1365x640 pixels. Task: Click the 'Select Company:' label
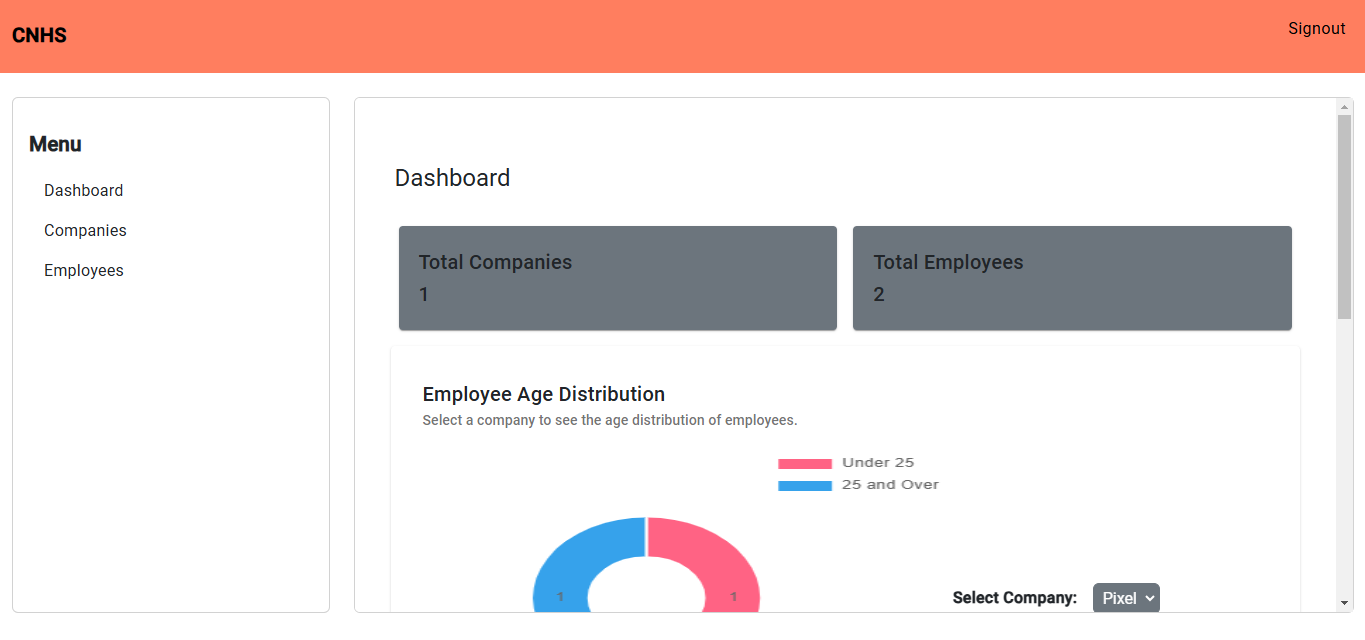[x=1015, y=598]
